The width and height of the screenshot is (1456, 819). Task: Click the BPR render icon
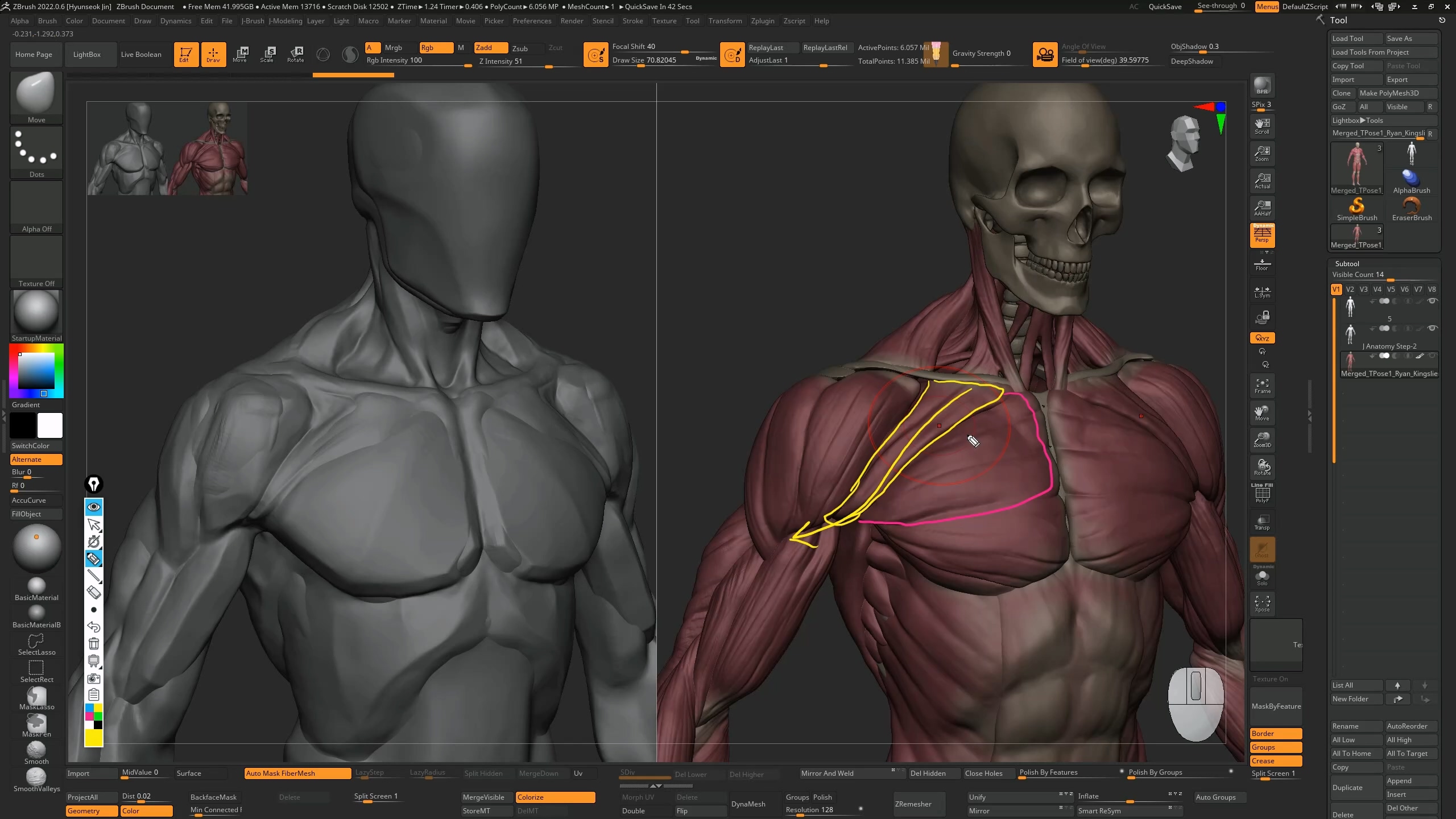click(1262, 86)
